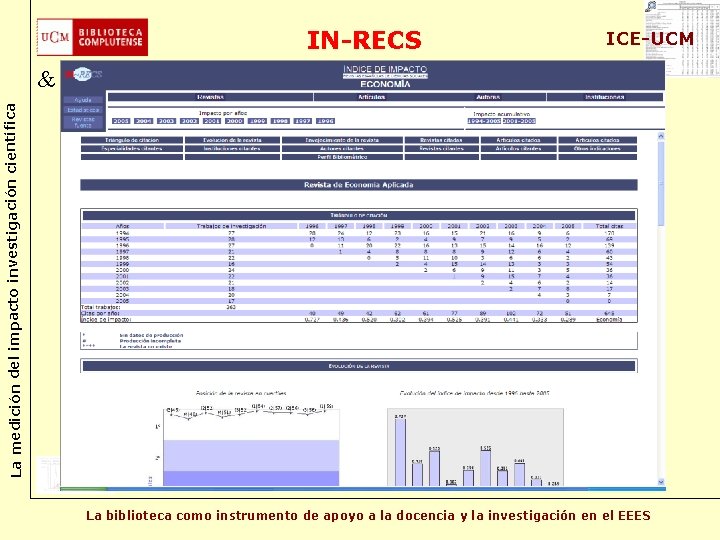Screen dimensions: 720x540
Task: Open the small thumbnail at the bottom left
Action: [48, 473]
